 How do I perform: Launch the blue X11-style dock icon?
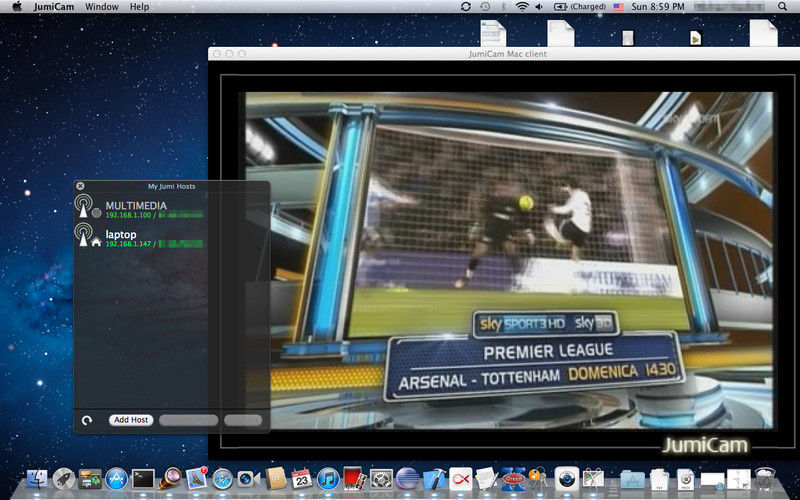(513, 479)
